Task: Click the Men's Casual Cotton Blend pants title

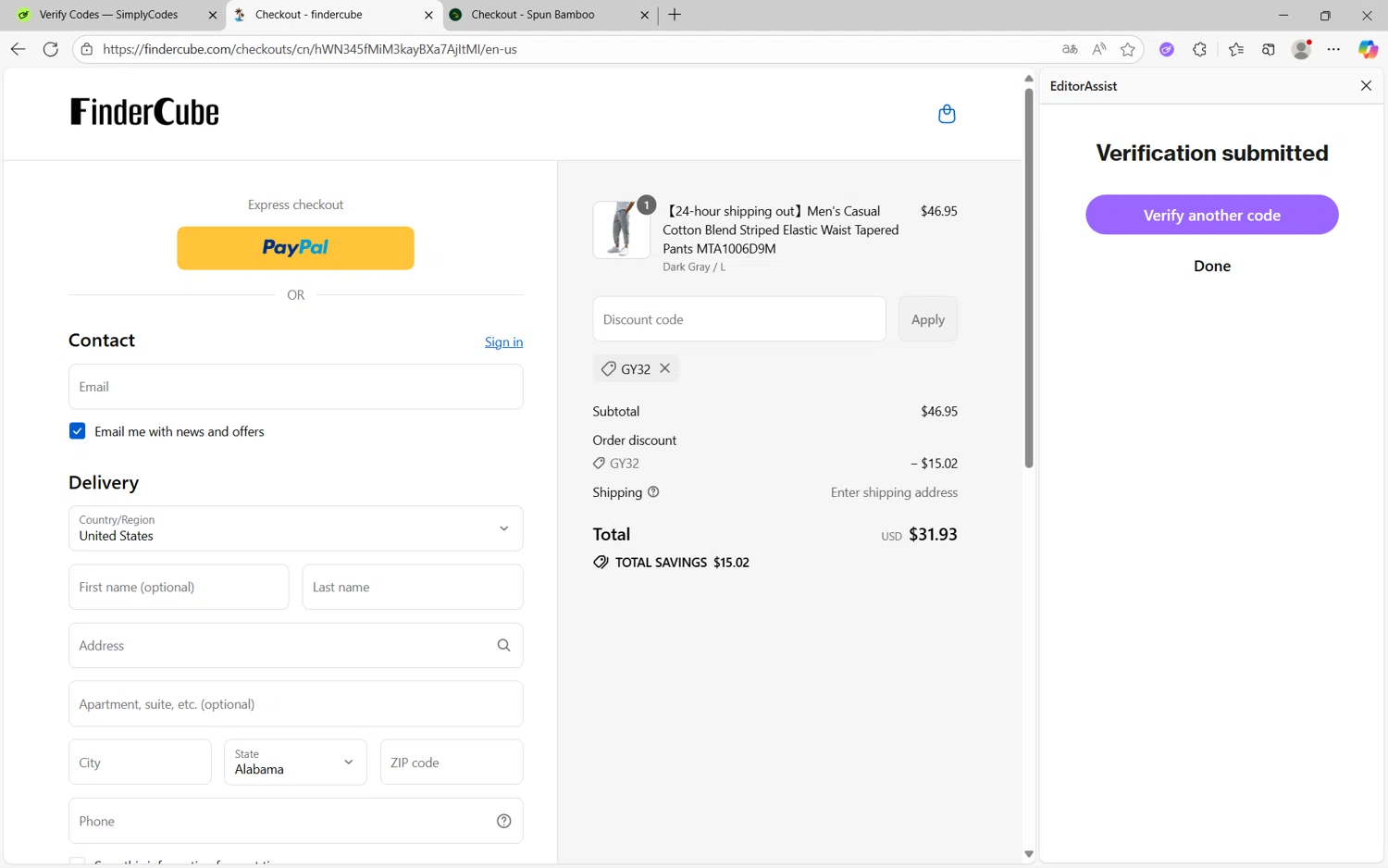Action: (782, 229)
